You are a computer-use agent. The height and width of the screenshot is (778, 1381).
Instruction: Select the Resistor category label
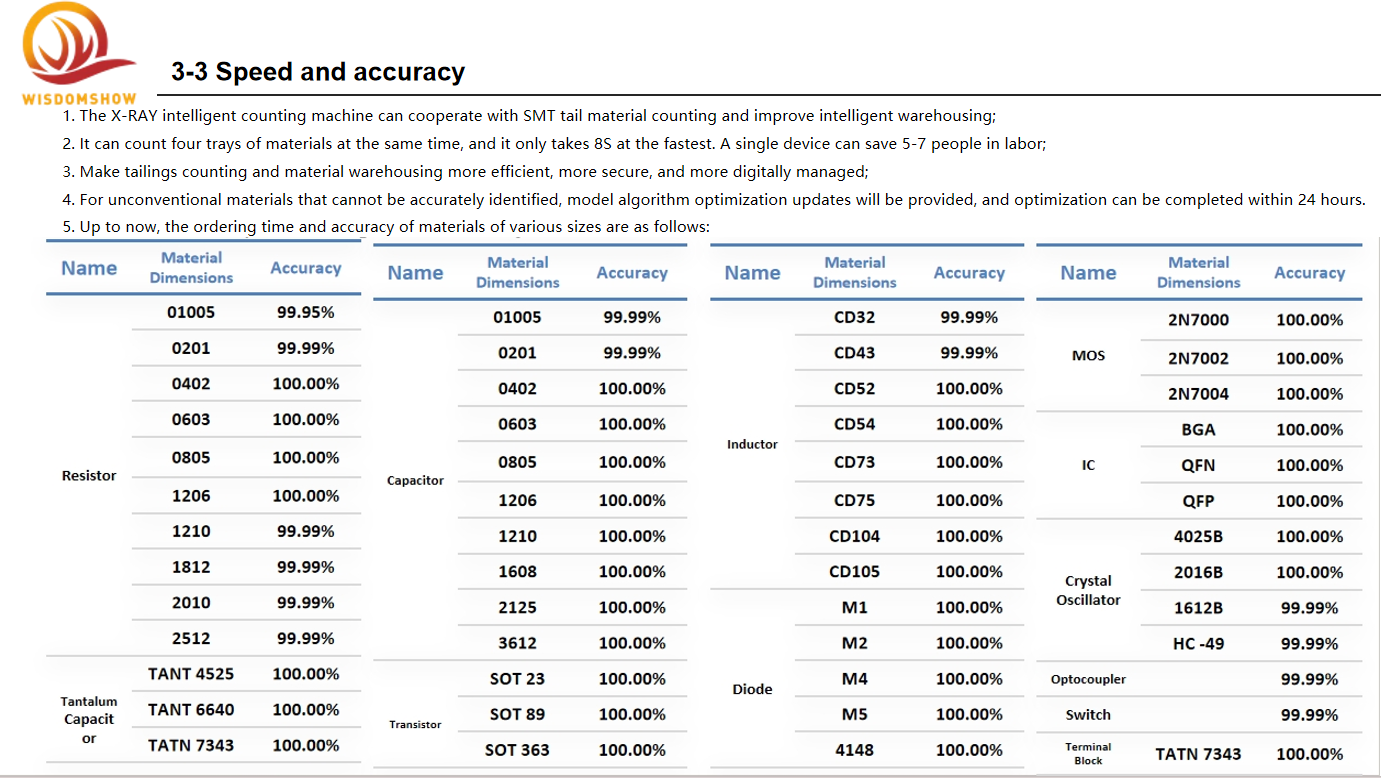coord(89,476)
